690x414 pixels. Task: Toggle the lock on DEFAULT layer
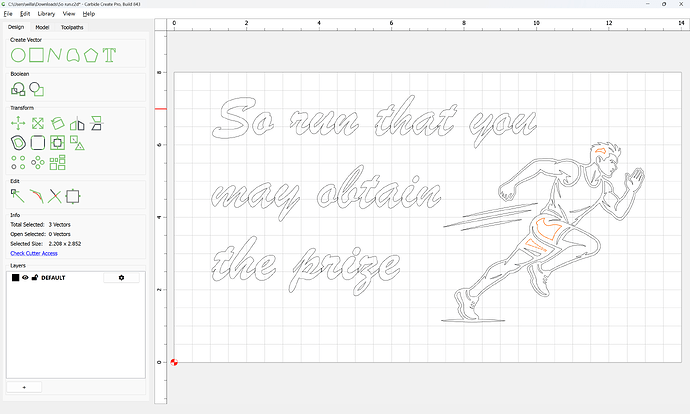(35, 277)
